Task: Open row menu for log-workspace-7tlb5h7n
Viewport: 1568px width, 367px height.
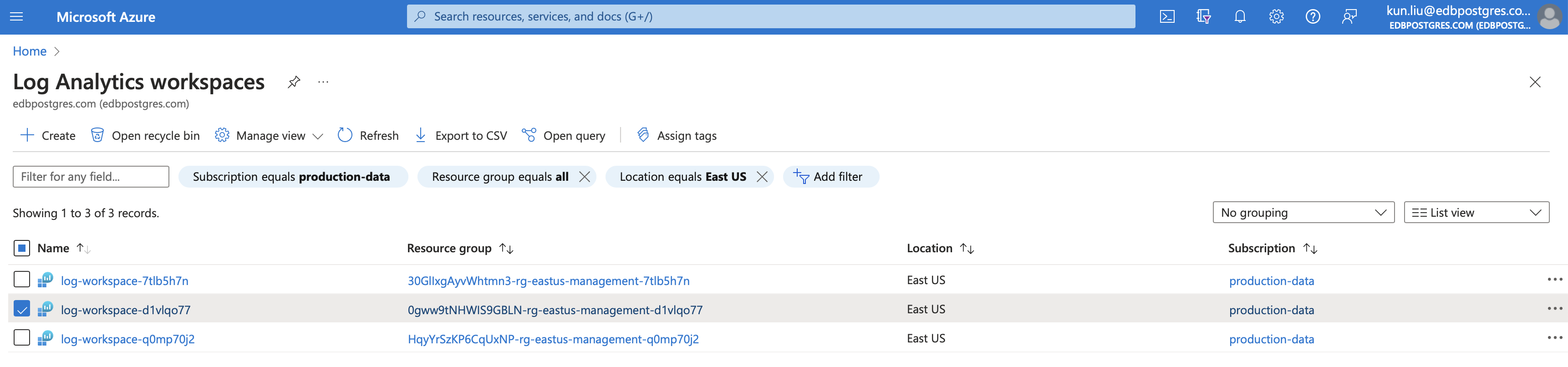Action: point(1555,280)
